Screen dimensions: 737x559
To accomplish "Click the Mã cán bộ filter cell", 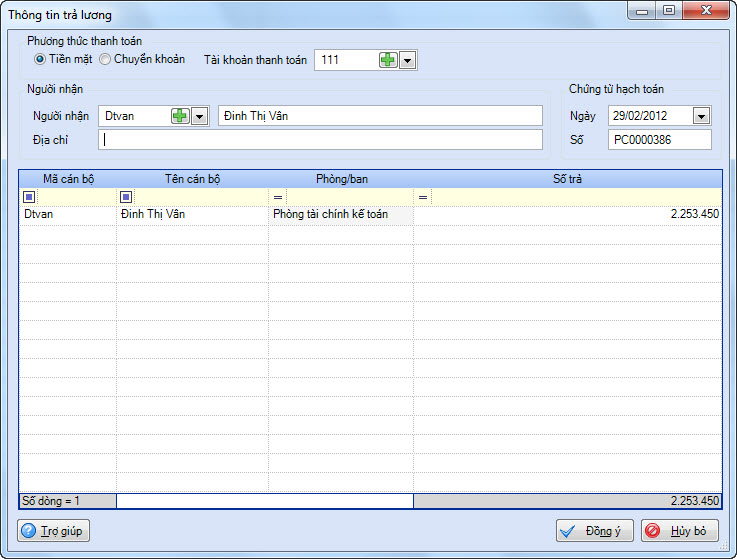I will [77, 197].
